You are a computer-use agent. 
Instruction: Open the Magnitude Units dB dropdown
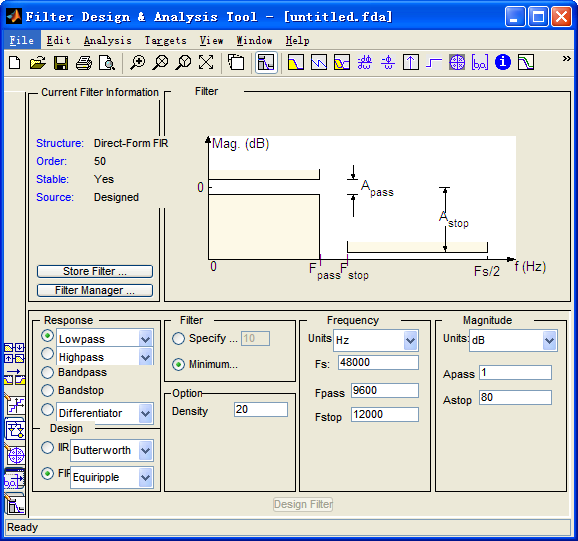coord(513,340)
